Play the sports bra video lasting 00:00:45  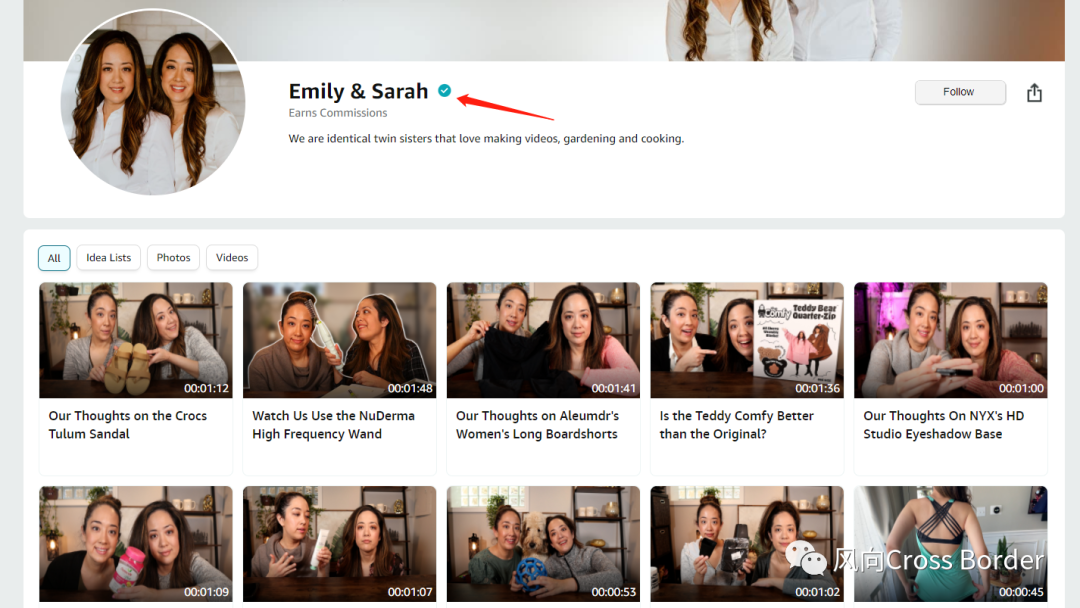tap(951, 544)
